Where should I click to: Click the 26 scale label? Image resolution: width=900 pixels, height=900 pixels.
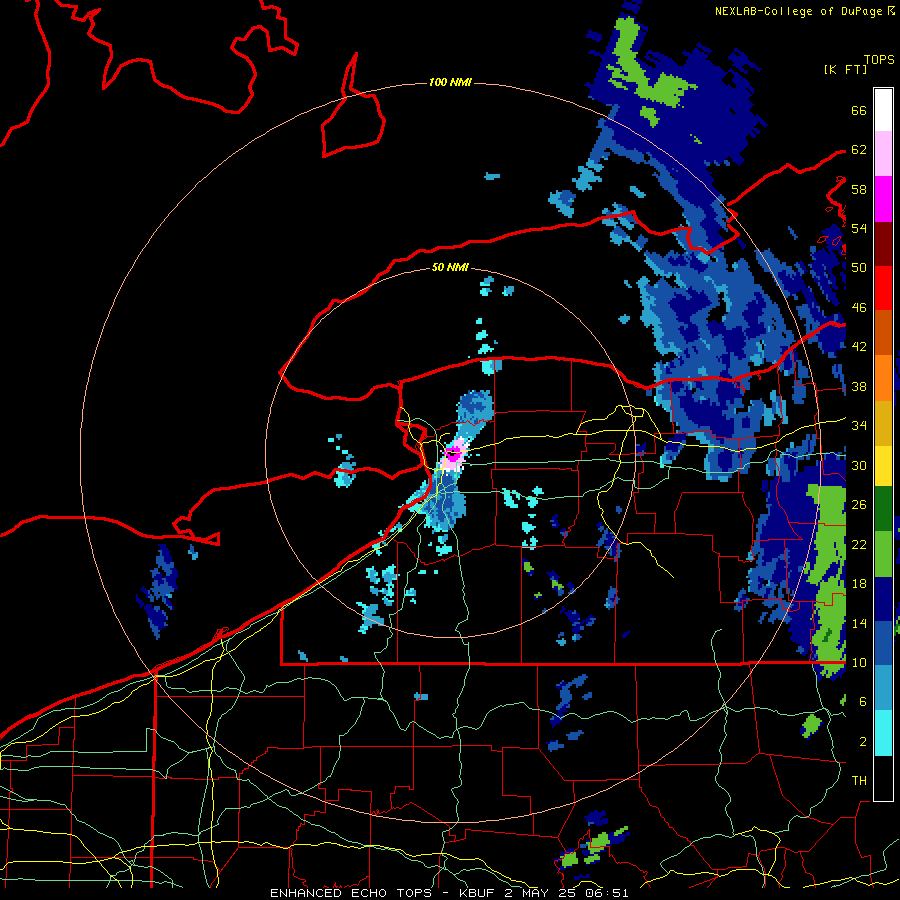859,505
